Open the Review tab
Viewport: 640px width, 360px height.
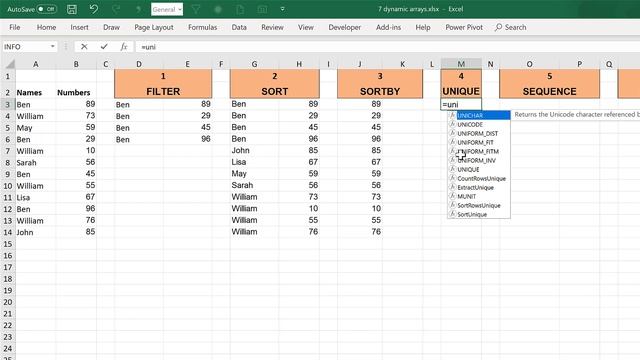click(x=272, y=27)
